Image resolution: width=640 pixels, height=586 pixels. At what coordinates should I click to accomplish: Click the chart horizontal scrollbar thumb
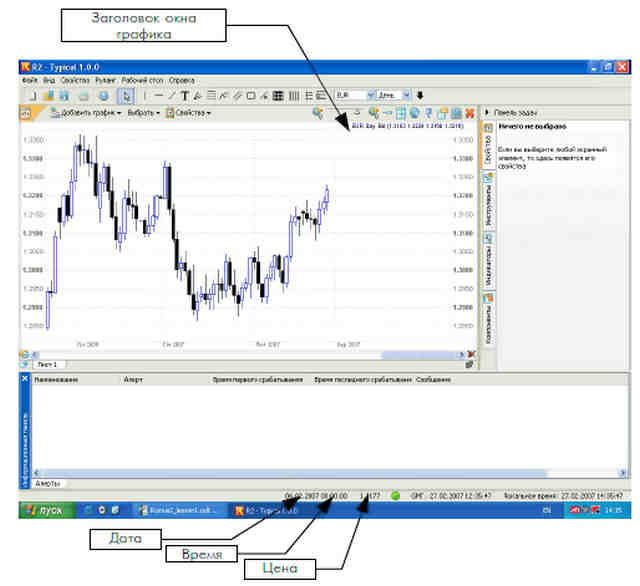pos(419,355)
